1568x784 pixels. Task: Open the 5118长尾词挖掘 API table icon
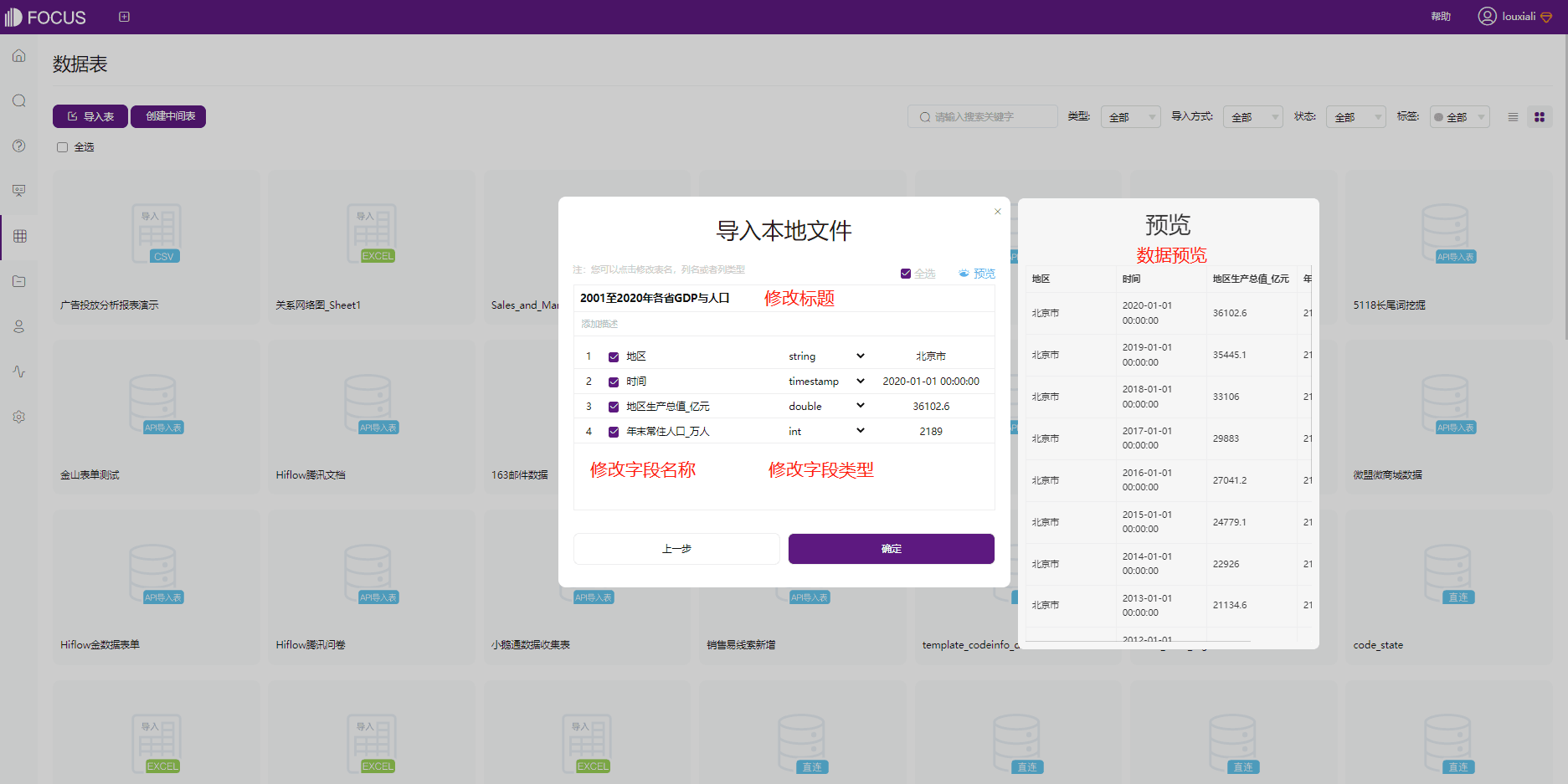coord(1448,233)
